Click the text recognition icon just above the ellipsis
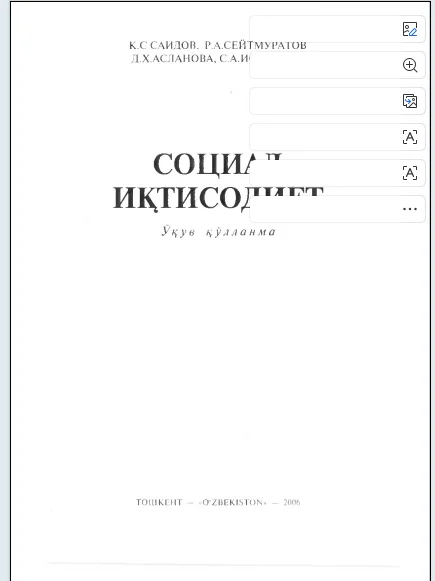 (409, 173)
